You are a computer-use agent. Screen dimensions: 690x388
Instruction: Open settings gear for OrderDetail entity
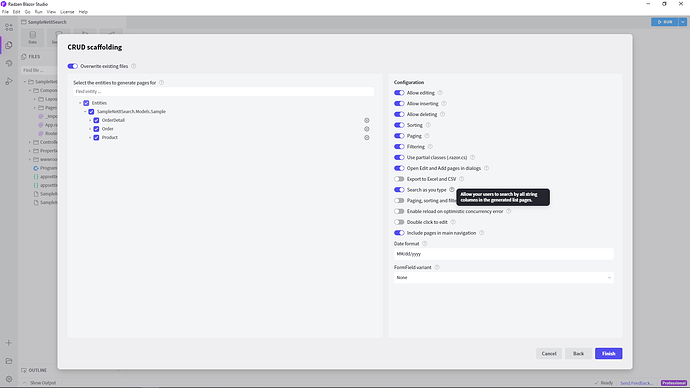[367, 120]
